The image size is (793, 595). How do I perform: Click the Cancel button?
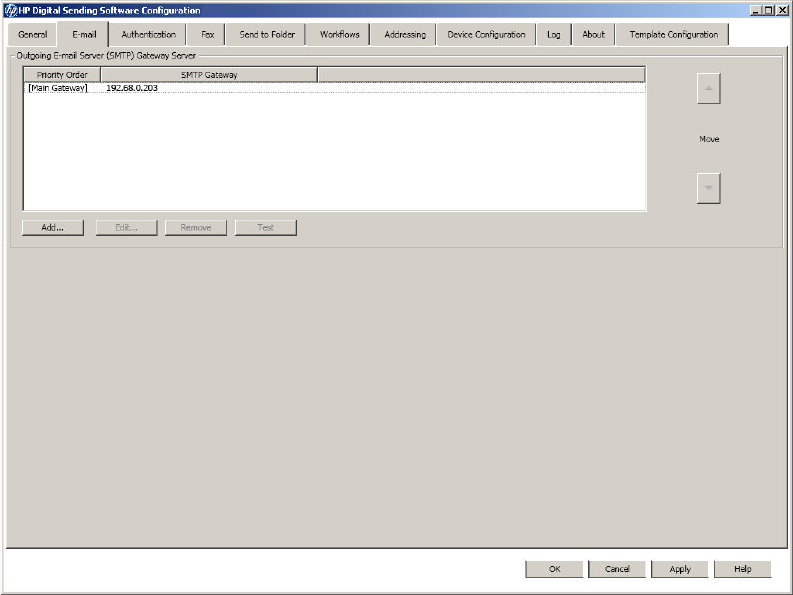click(617, 569)
